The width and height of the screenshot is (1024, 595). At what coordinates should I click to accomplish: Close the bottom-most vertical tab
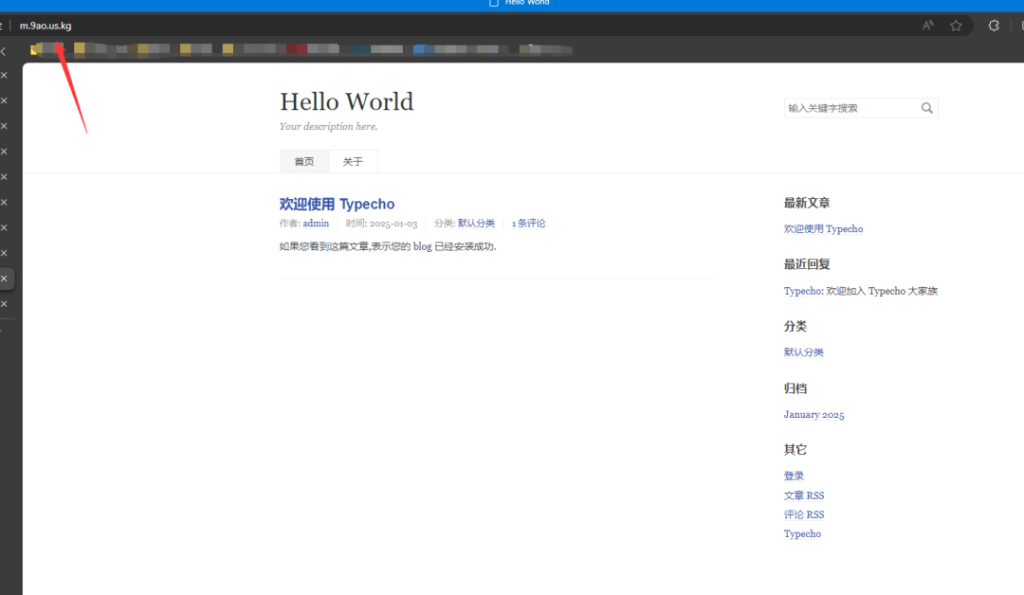click(x=4, y=304)
